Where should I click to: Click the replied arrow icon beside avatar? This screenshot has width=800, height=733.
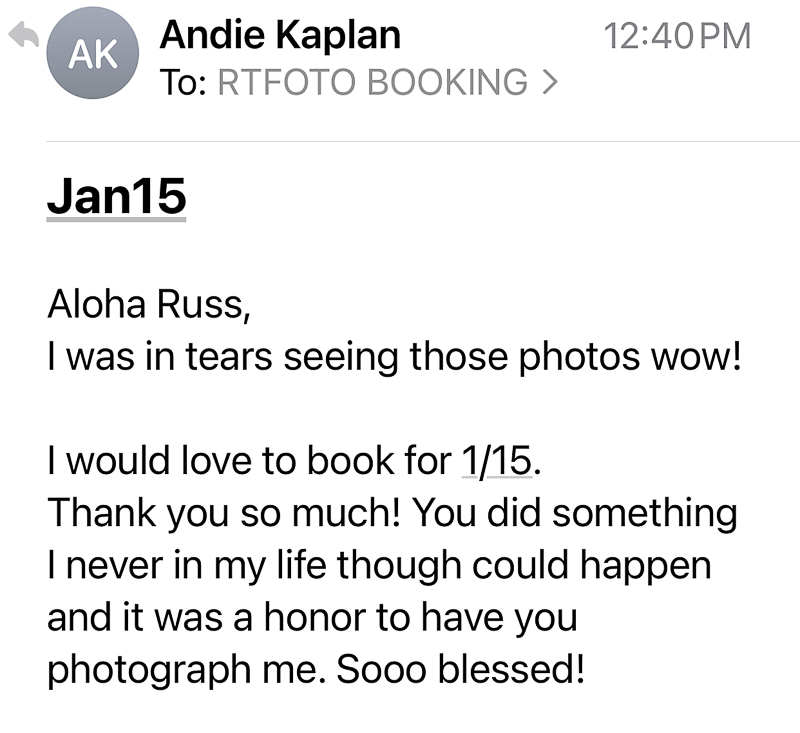coord(24,34)
